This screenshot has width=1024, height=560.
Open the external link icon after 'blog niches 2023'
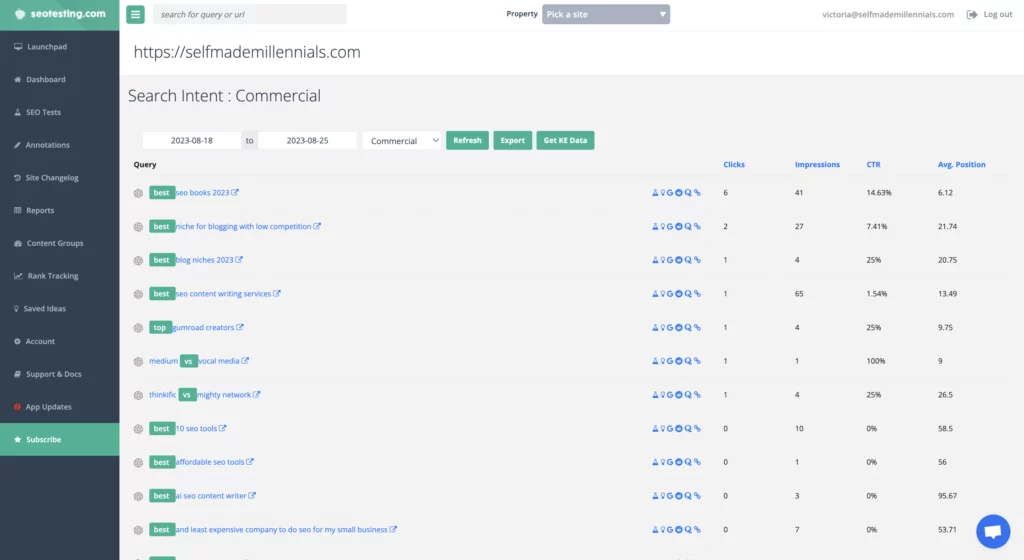point(239,260)
